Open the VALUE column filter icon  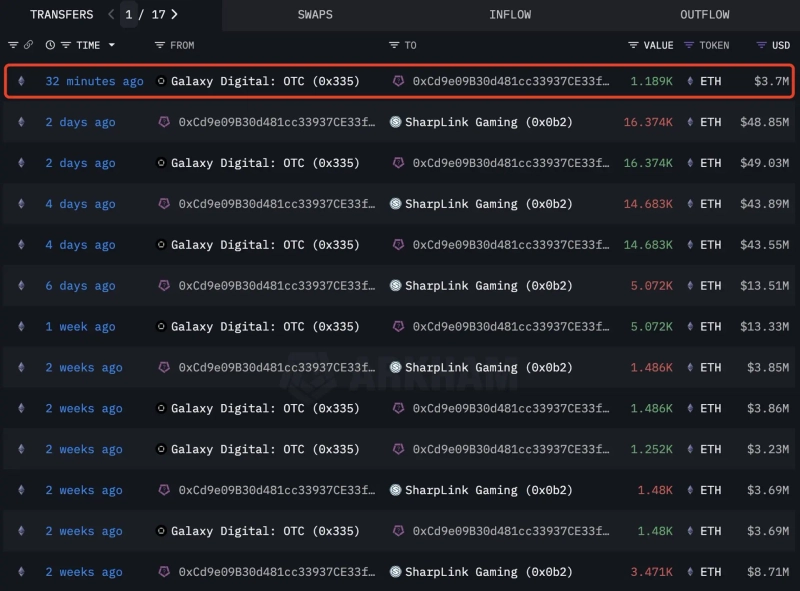pos(633,45)
